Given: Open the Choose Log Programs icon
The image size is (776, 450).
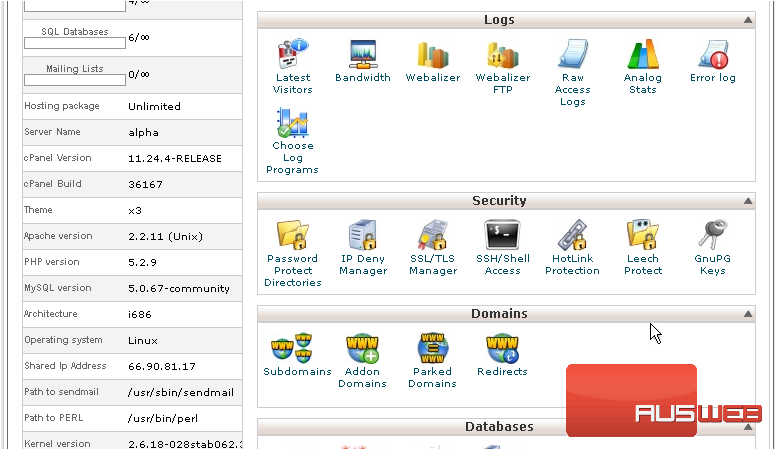Looking at the screenshot, I should 292,122.
